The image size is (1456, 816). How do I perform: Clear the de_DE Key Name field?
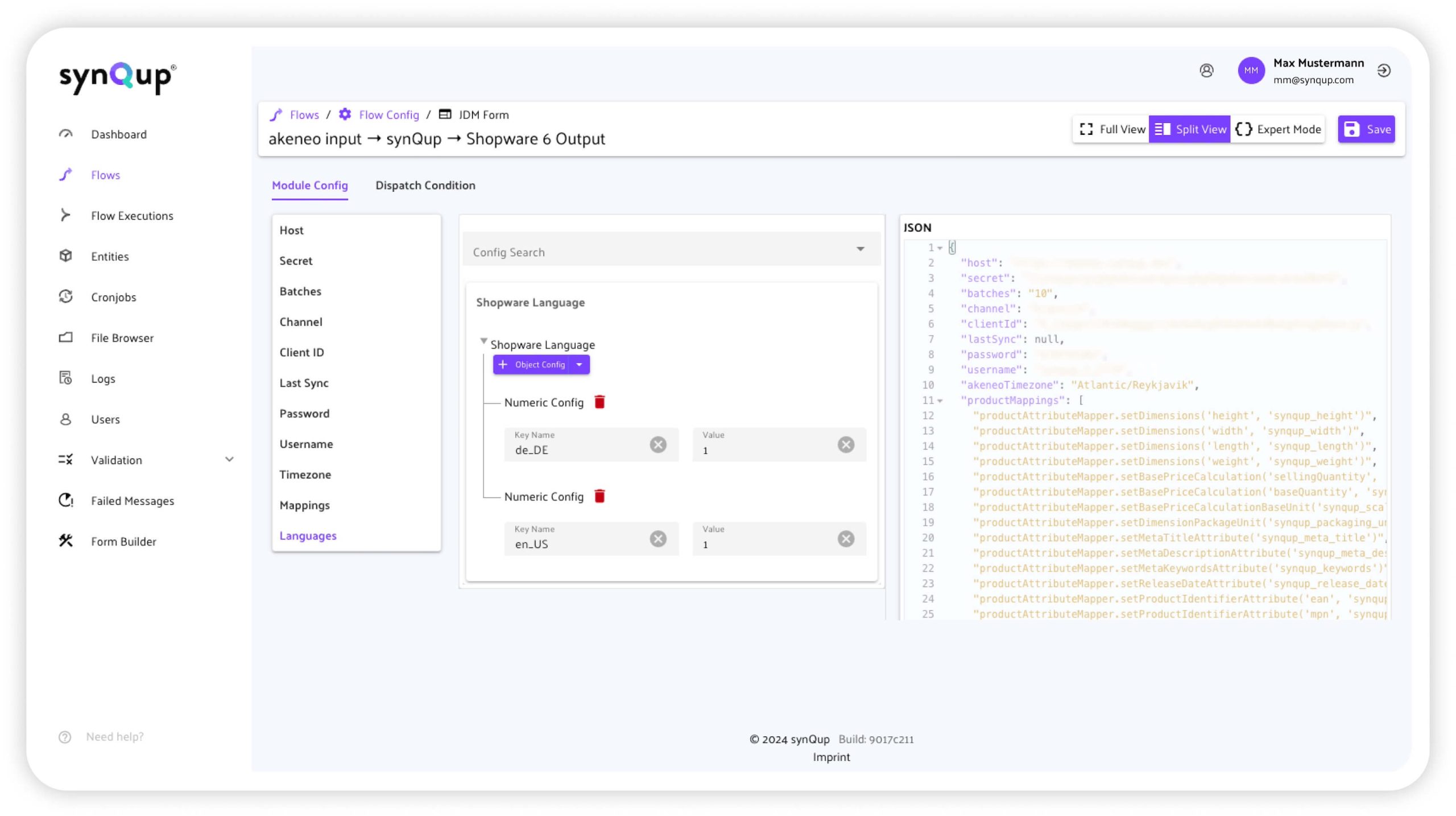click(658, 444)
